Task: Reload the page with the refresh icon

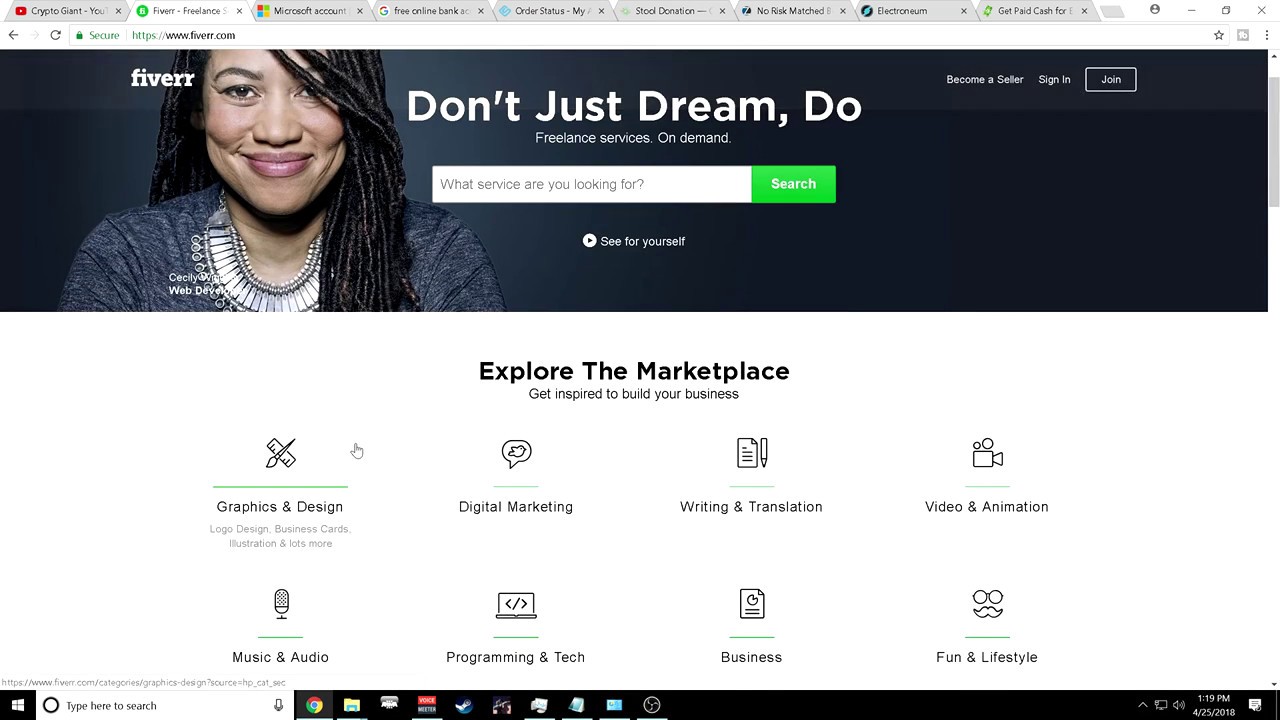Action: (55, 35)
